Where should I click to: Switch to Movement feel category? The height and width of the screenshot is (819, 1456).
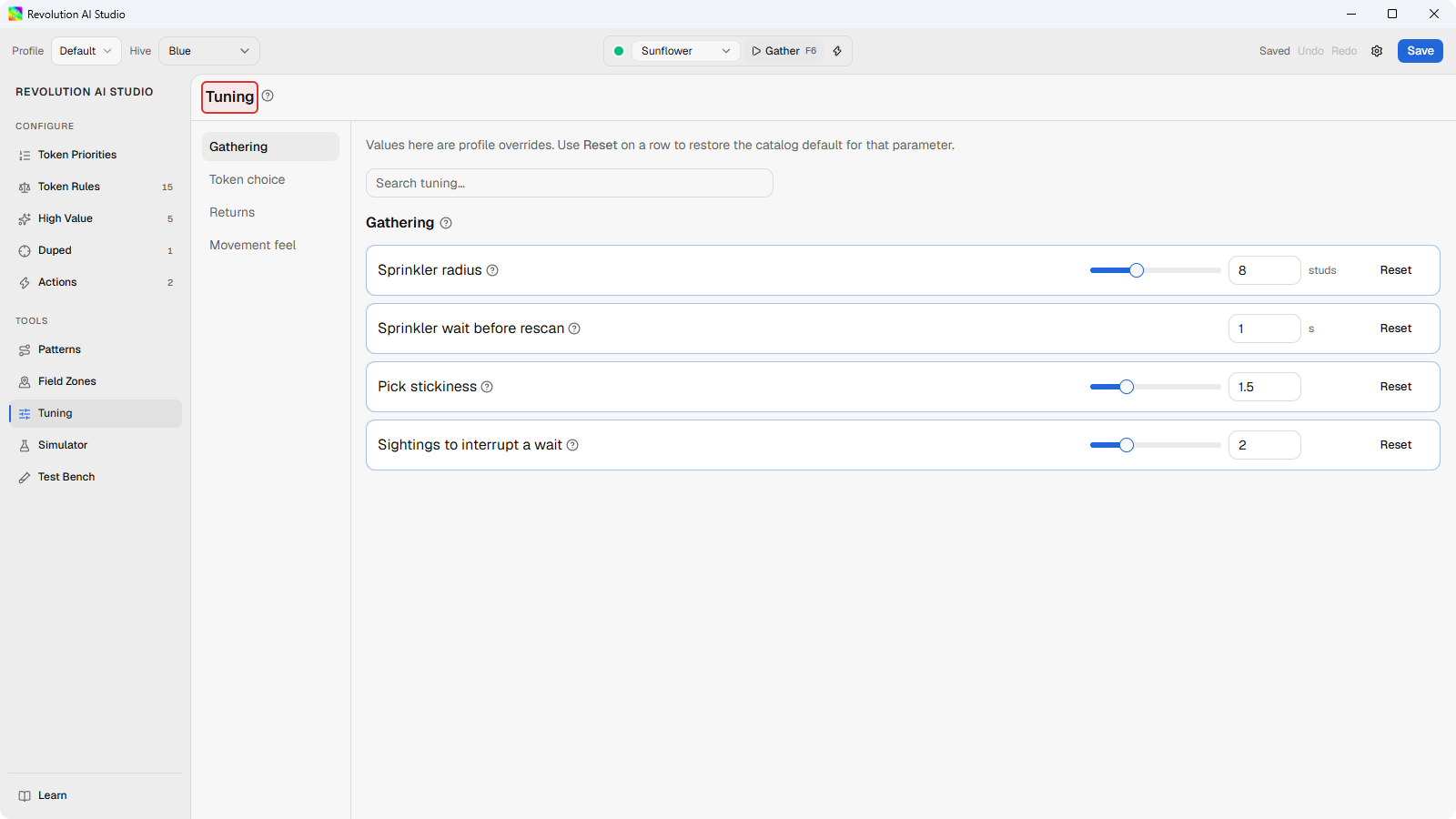click(270, 245)
